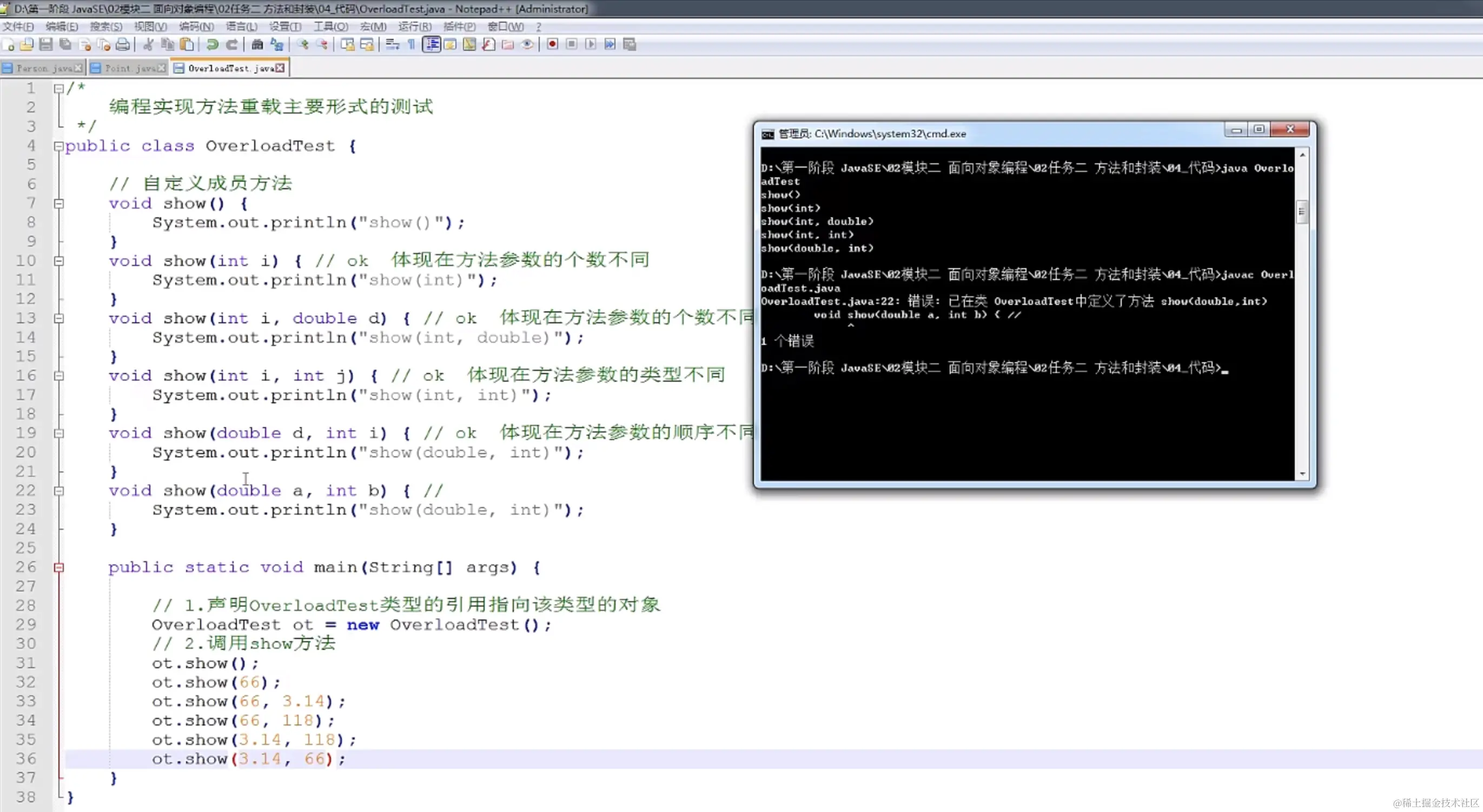Close the Person.java tab
The height and width of the screenshot is (812, 1483).
click(79, 68)
